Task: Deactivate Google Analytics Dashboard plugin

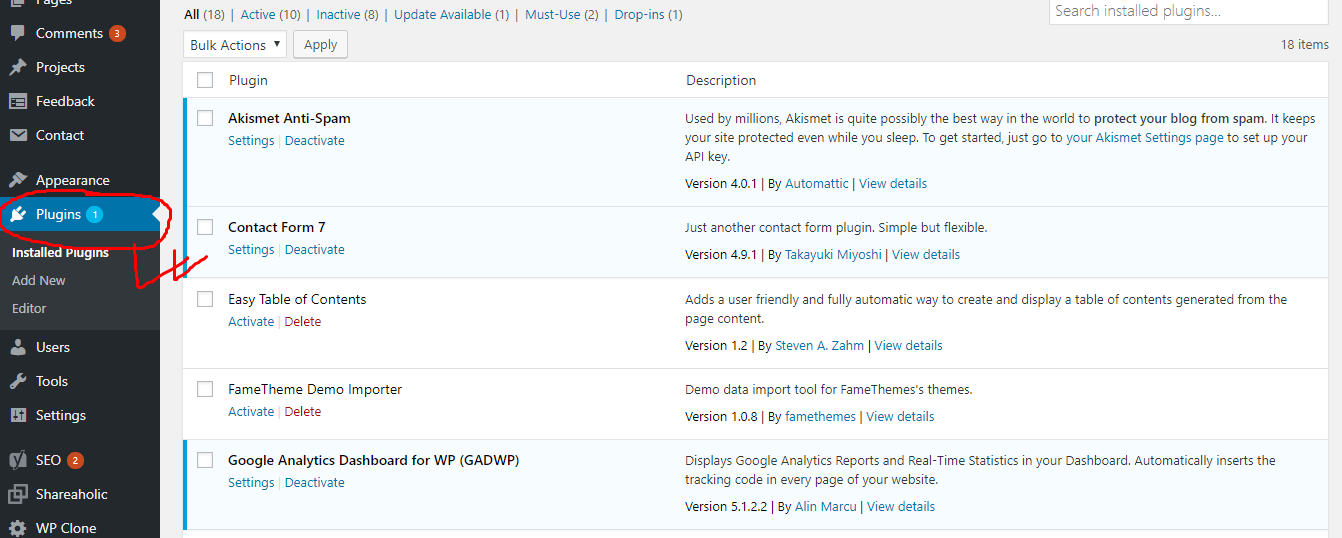Action: coord(315,483)
